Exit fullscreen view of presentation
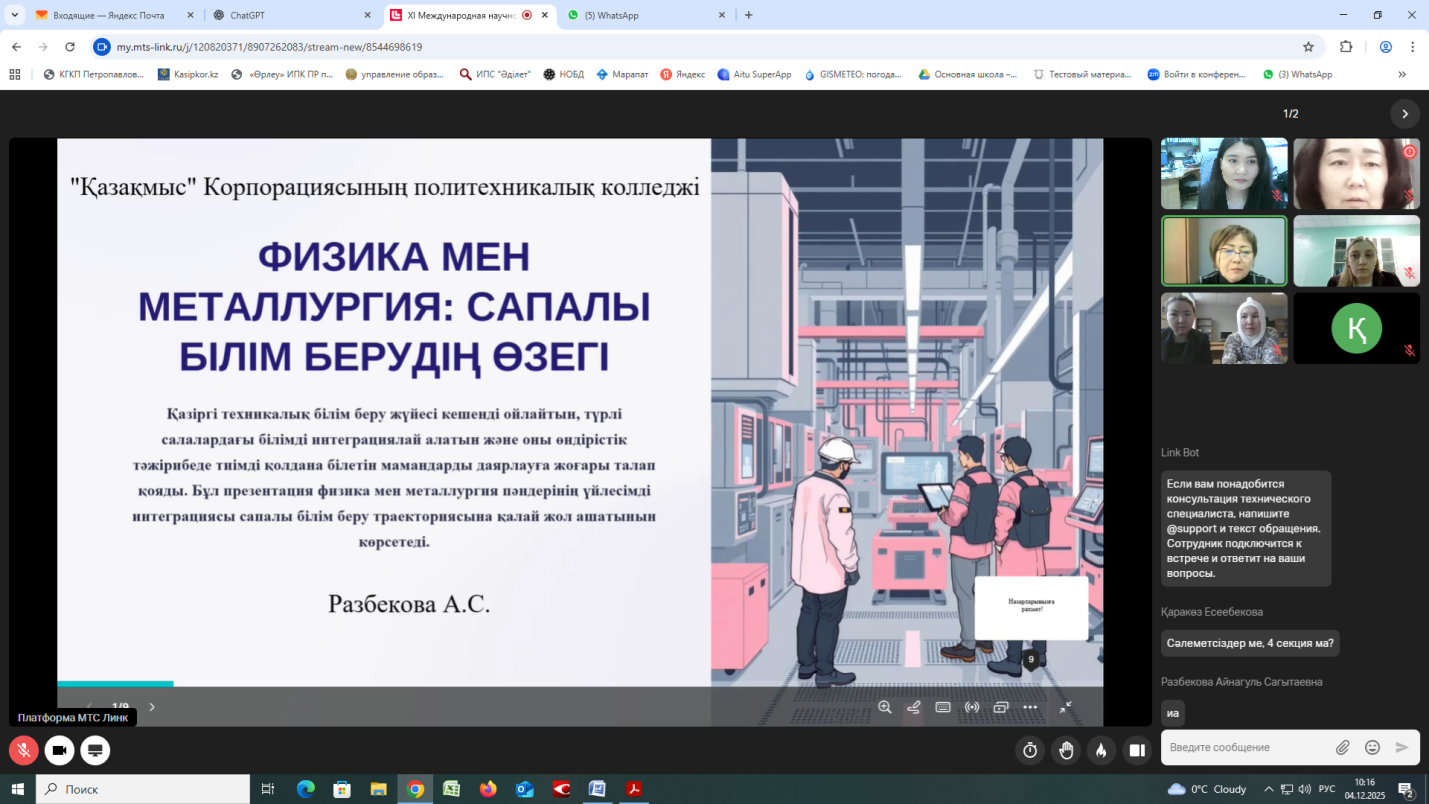The width and height of the screenshot is (1429, 804). (1066, 707)
